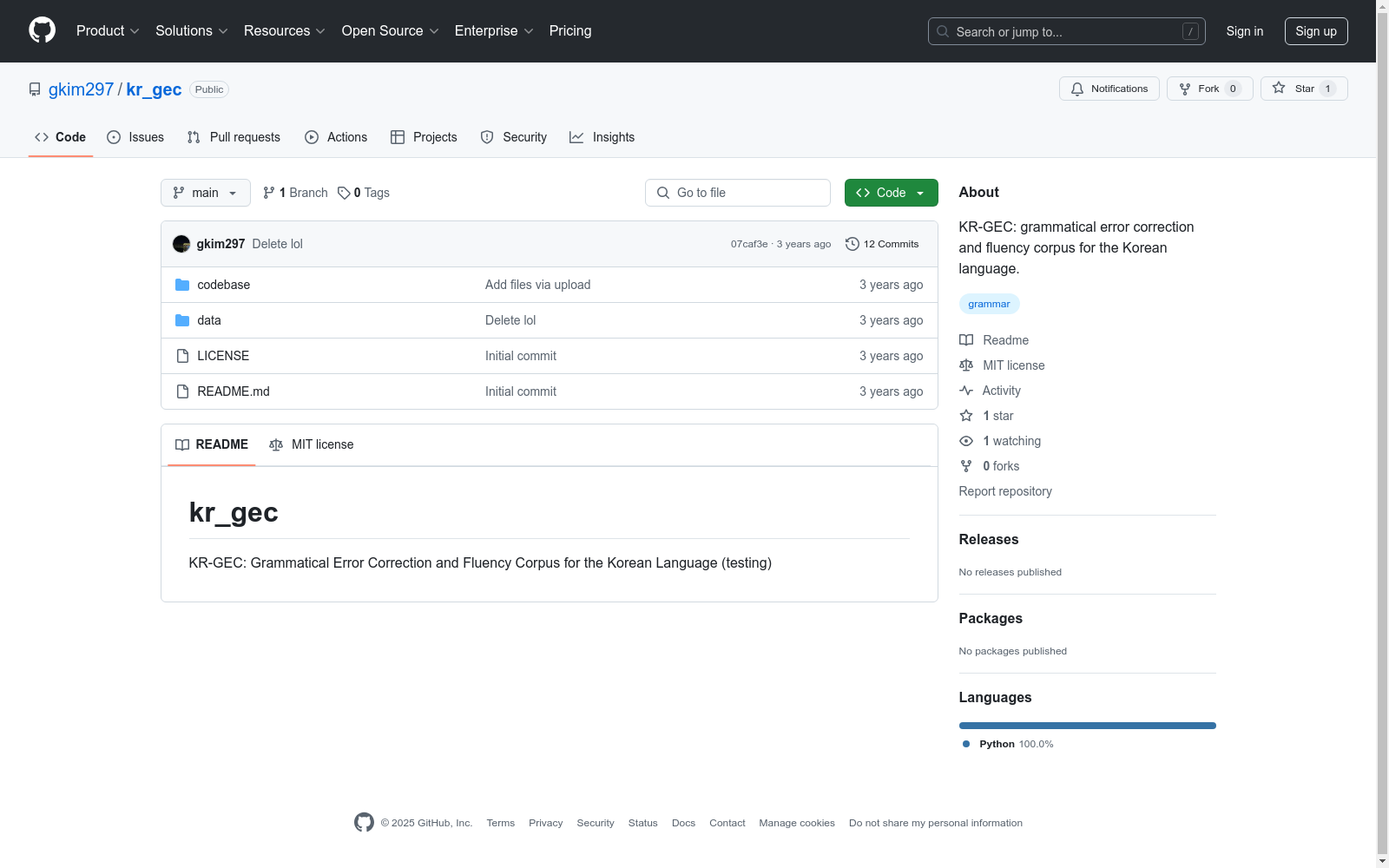Open the Terms link in footer

click(x=501, y=823)
